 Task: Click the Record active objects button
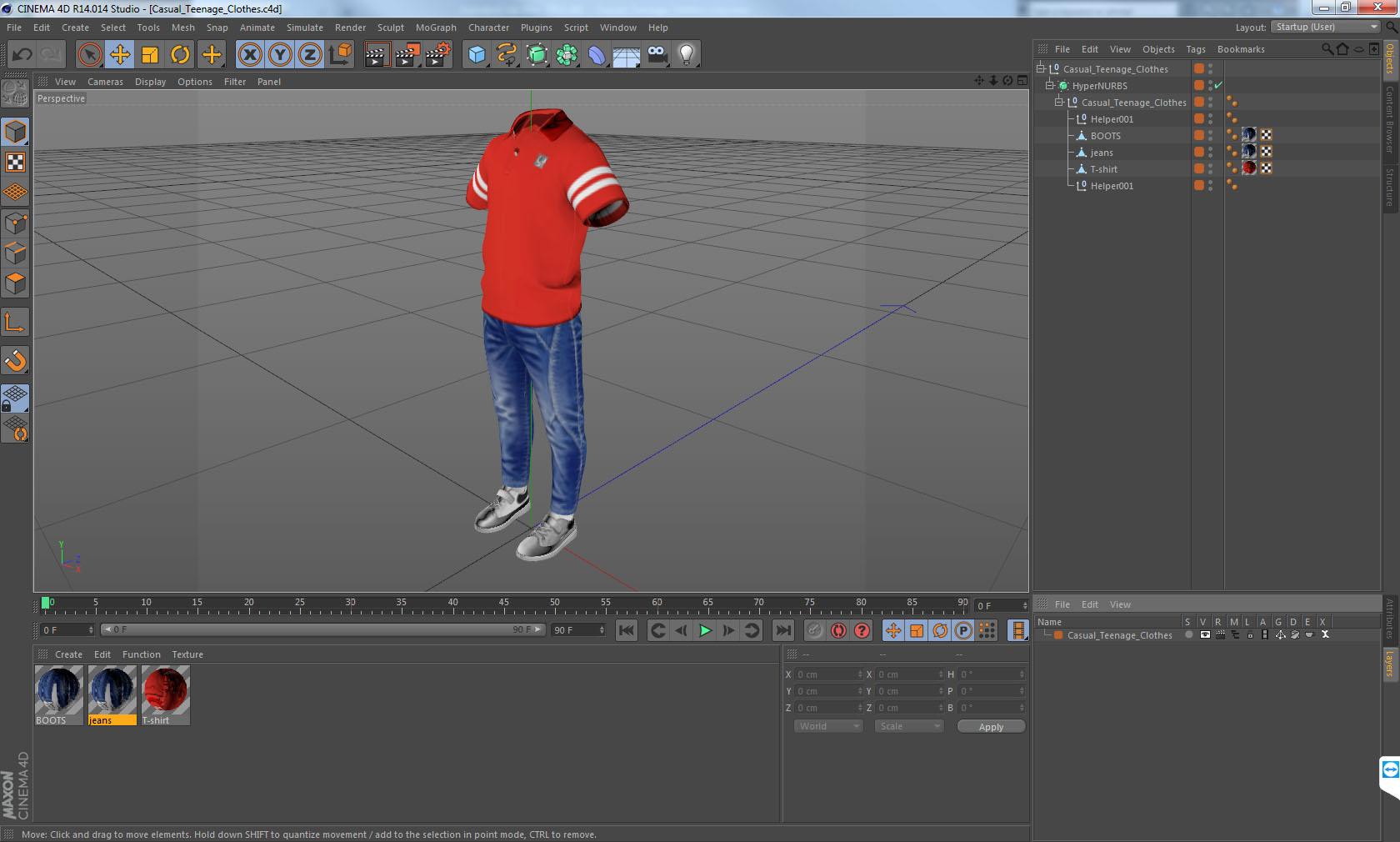815,630
